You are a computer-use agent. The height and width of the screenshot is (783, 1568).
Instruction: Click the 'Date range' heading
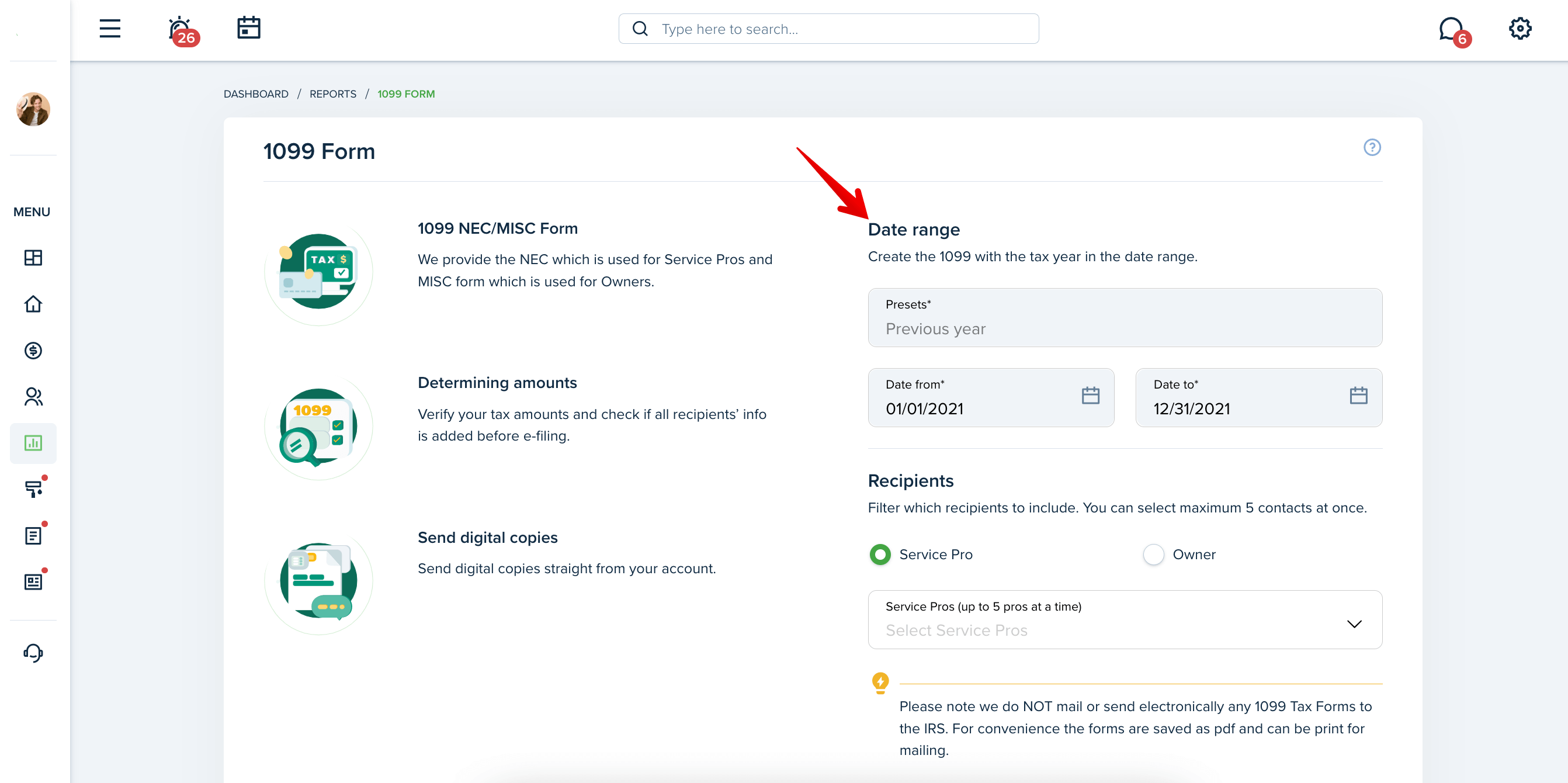pos(913,230)
